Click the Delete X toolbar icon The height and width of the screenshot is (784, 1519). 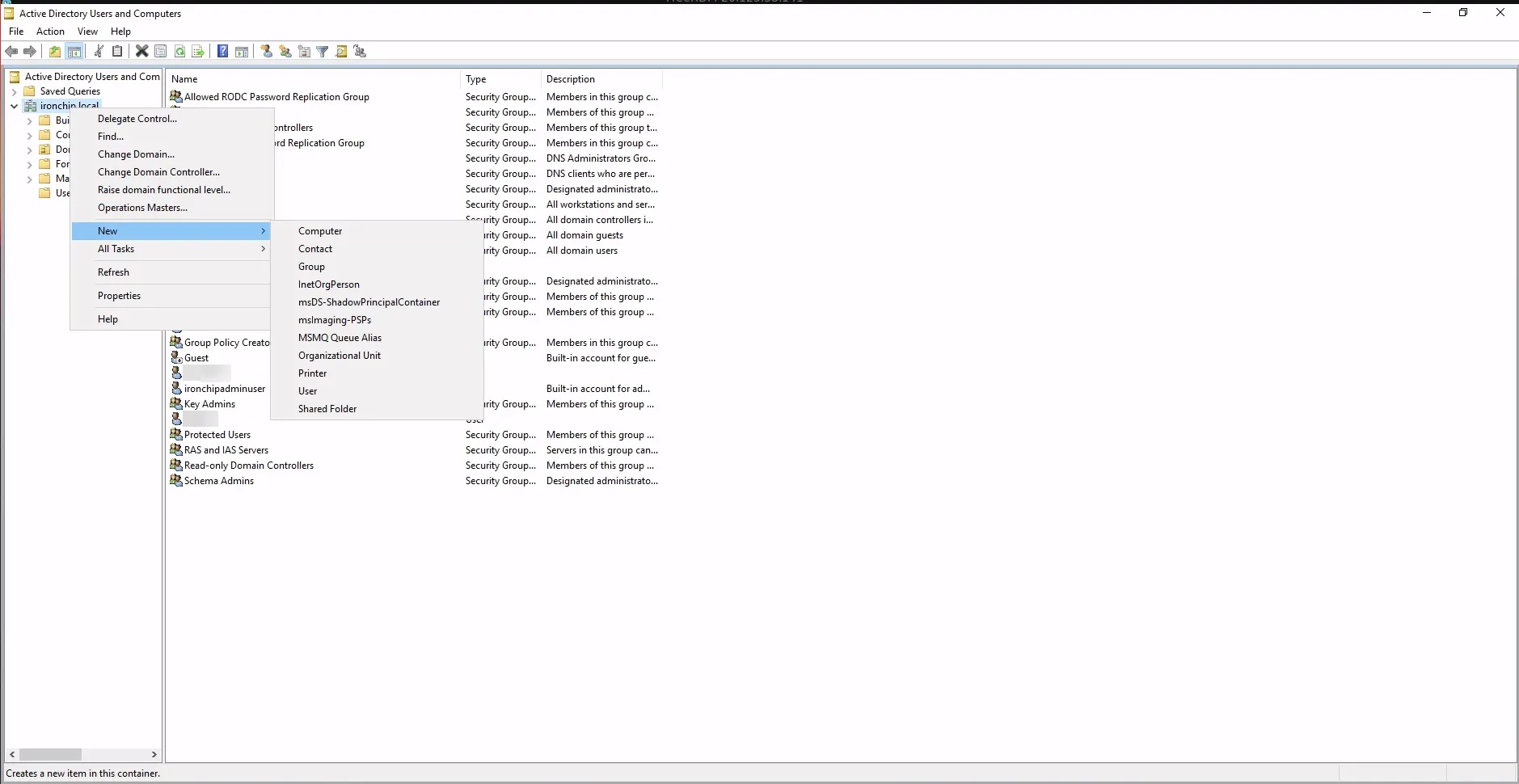141,52
